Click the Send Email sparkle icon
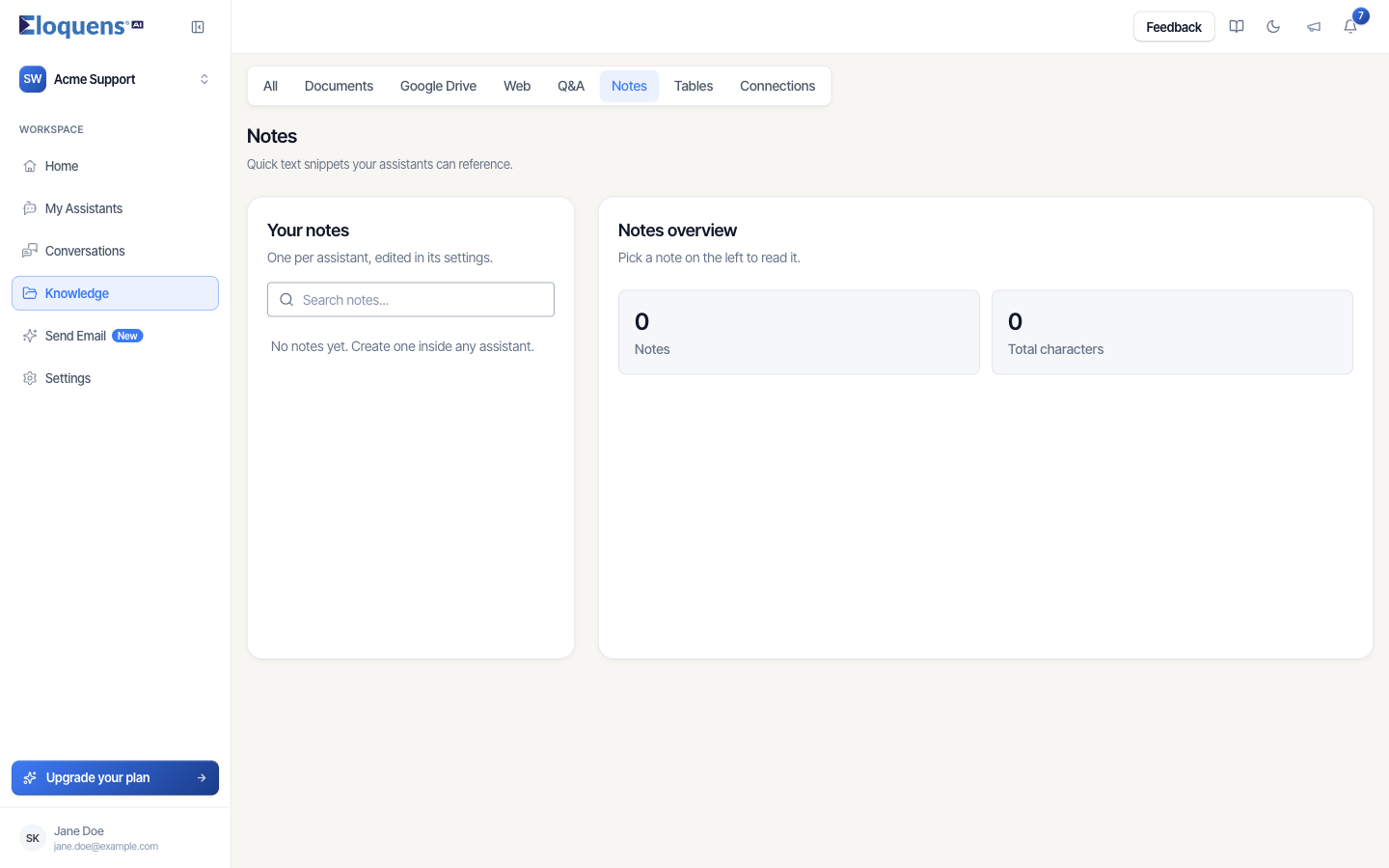The image size is (1389, 868). (x=30, y=336)
